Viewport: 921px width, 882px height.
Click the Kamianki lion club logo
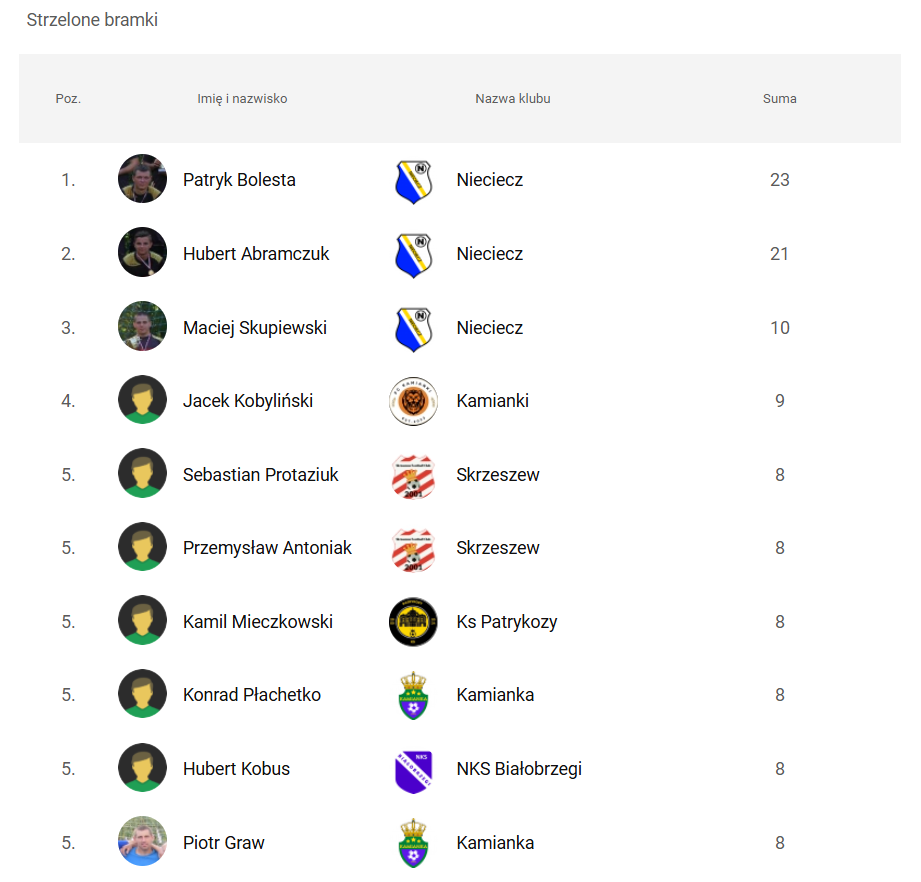coord(414,401)
